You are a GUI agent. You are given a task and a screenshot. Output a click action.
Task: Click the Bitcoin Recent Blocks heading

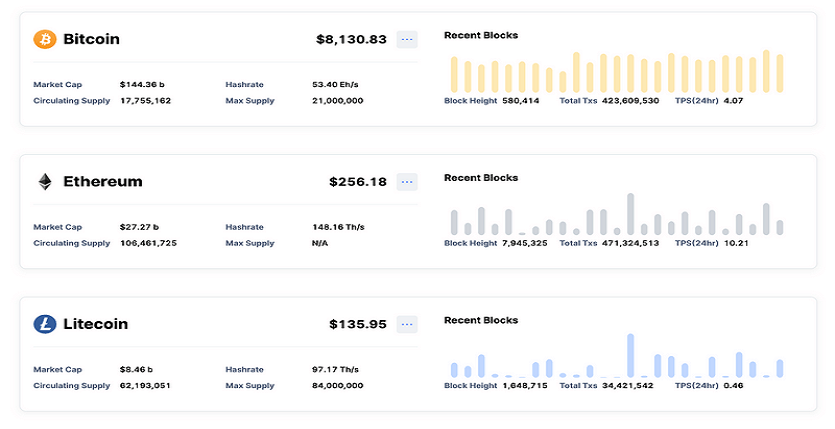point(481,36)
